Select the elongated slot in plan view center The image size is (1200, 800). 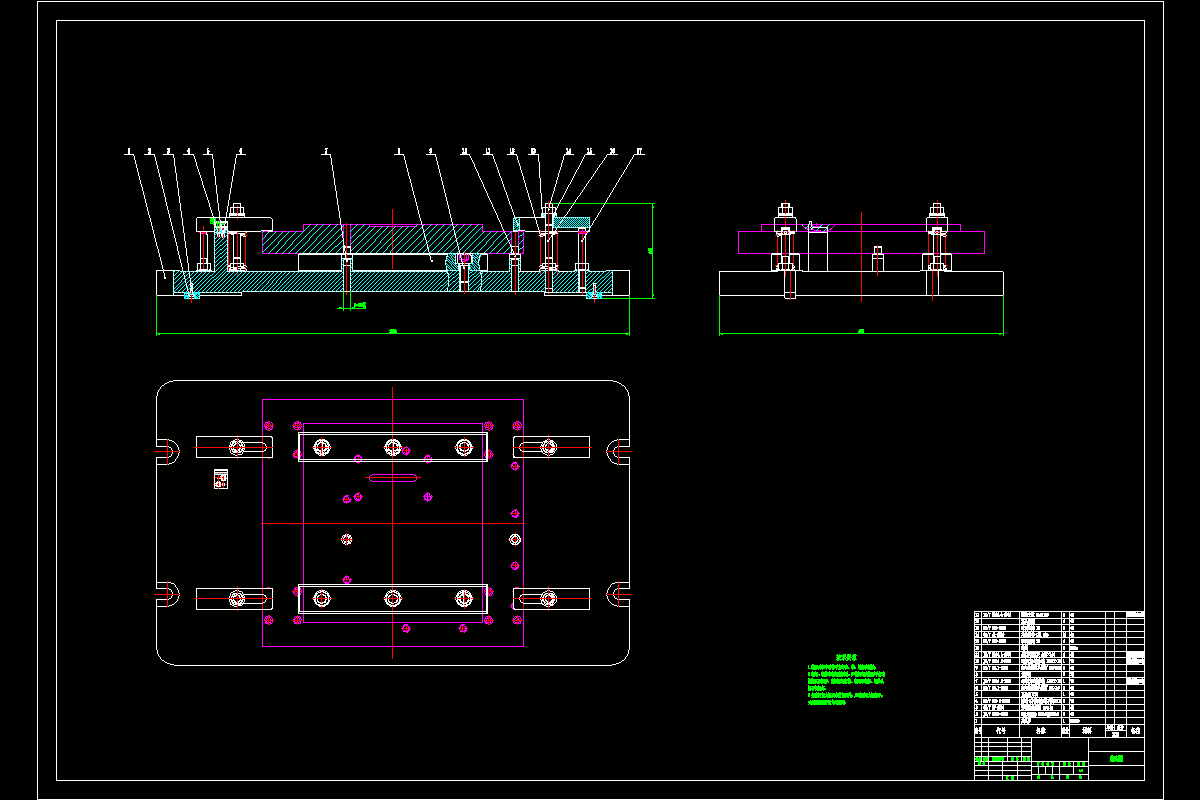click(392, 478)
